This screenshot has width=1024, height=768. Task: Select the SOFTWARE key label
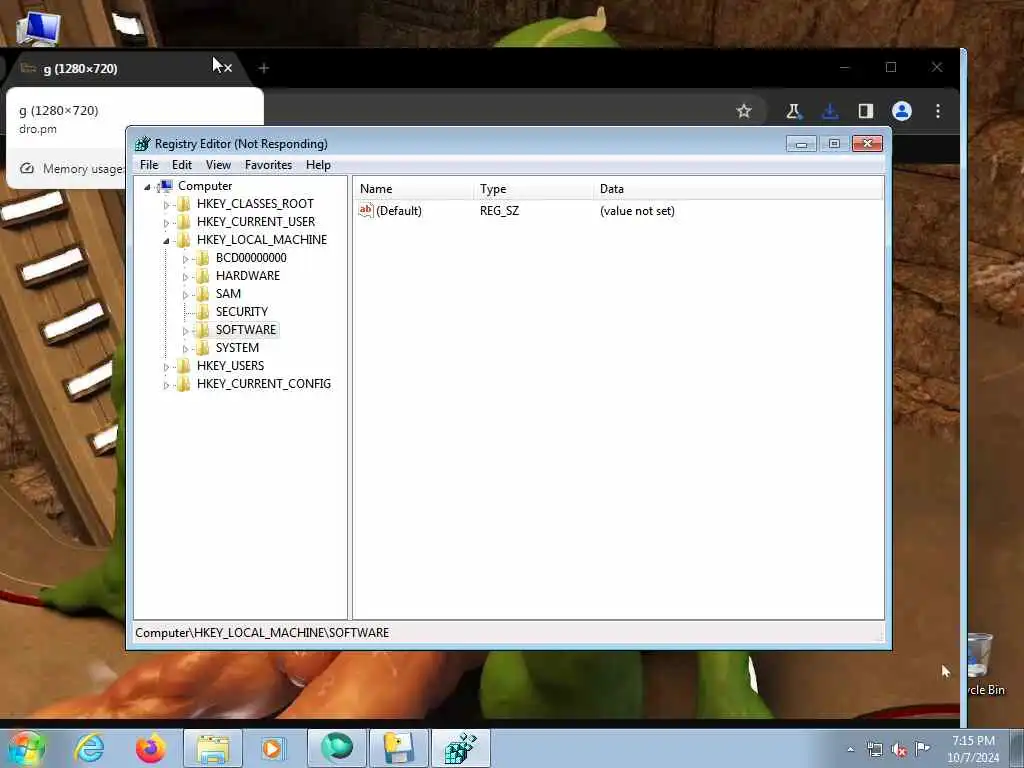246,330
